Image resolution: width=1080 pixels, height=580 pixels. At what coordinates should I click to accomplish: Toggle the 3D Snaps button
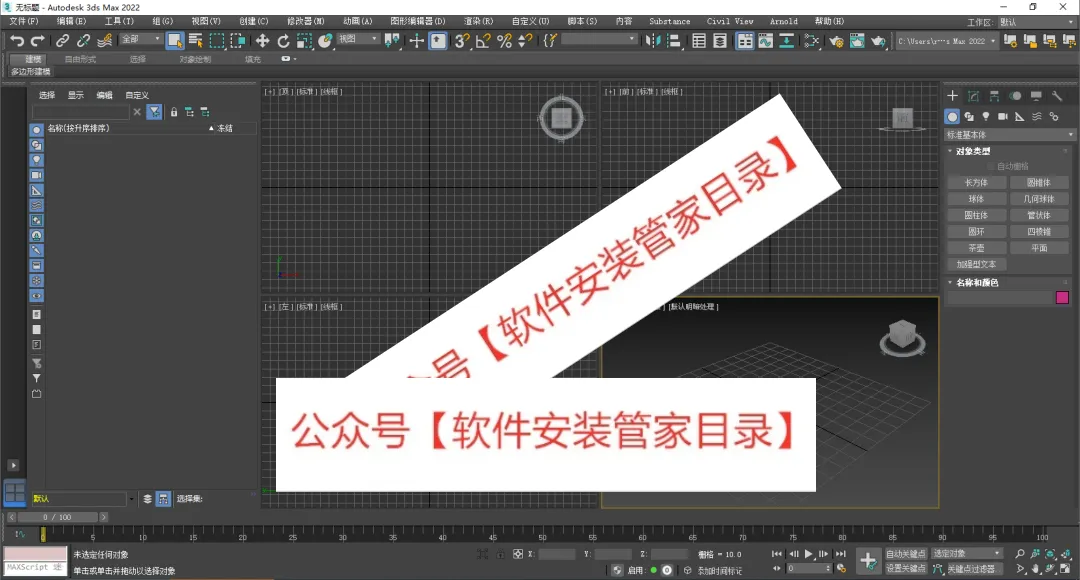click(x=461, y=41)
